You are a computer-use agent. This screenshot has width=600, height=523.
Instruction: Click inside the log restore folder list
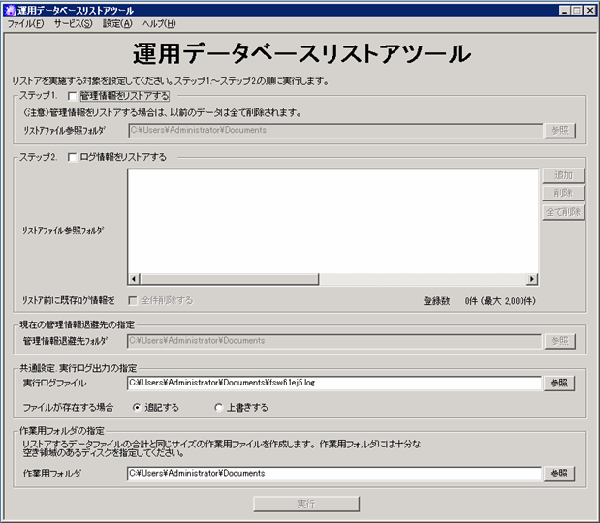(333, 220)
